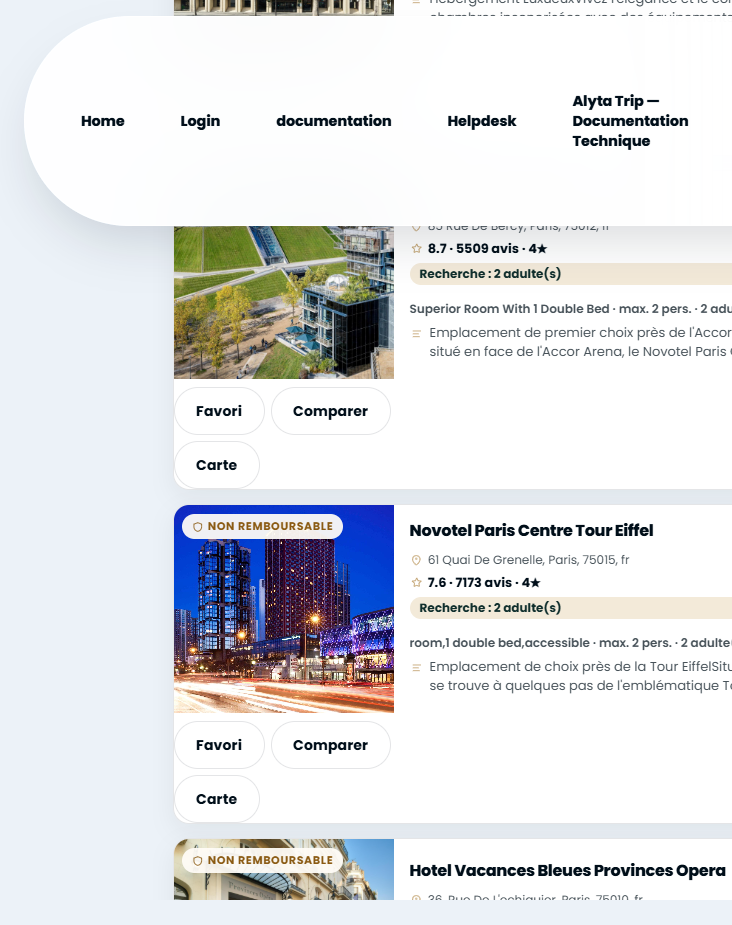Click the room,1 double bed,accessible text

click(x=570, y=643)
